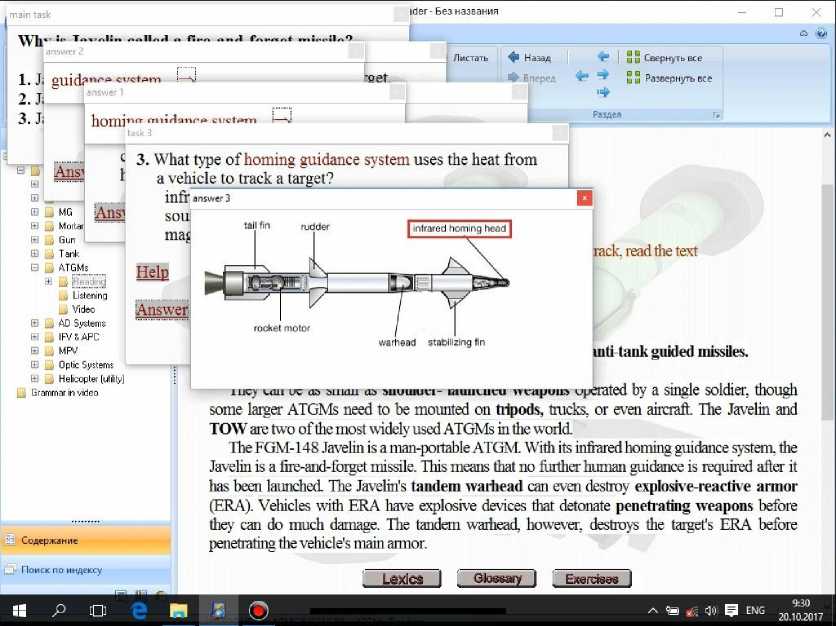Click the bottom blue arrow in Раздел group
836x626 pixels.
pos(603,92)
